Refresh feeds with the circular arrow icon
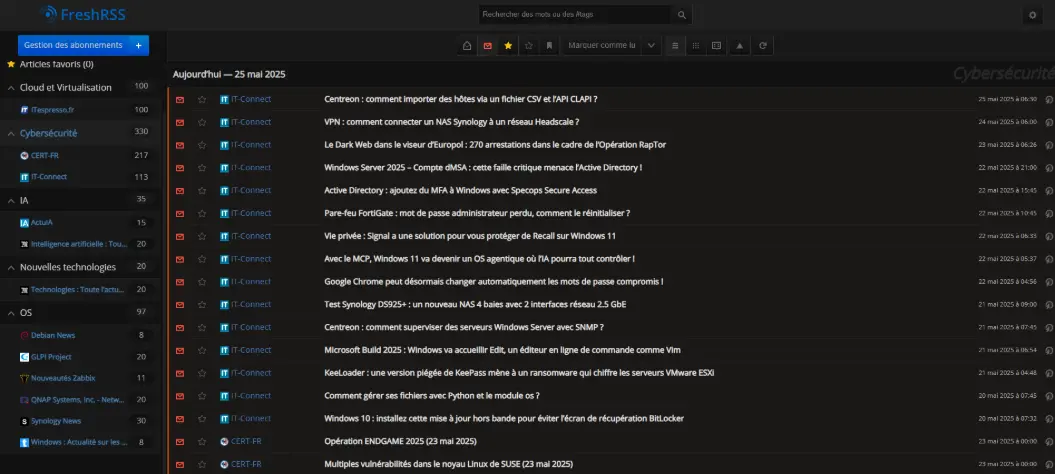Screen dimensions: 1055x474 click(762, 46)
